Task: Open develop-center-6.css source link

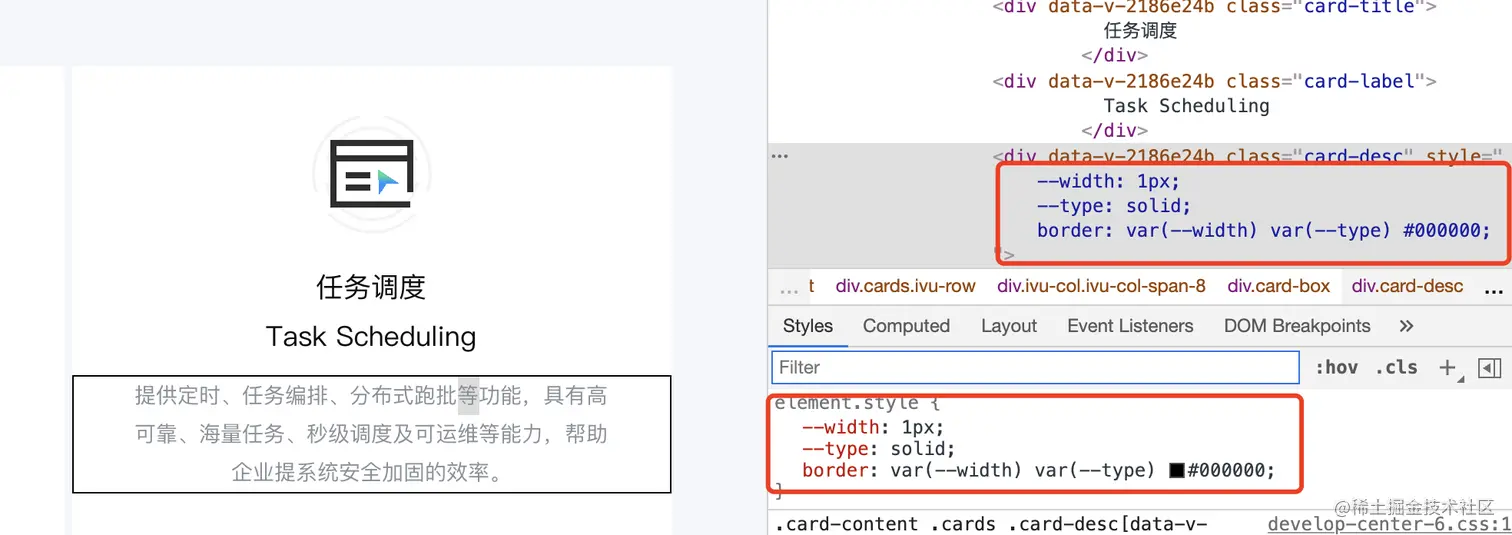Action: [x=1389, y=524]
